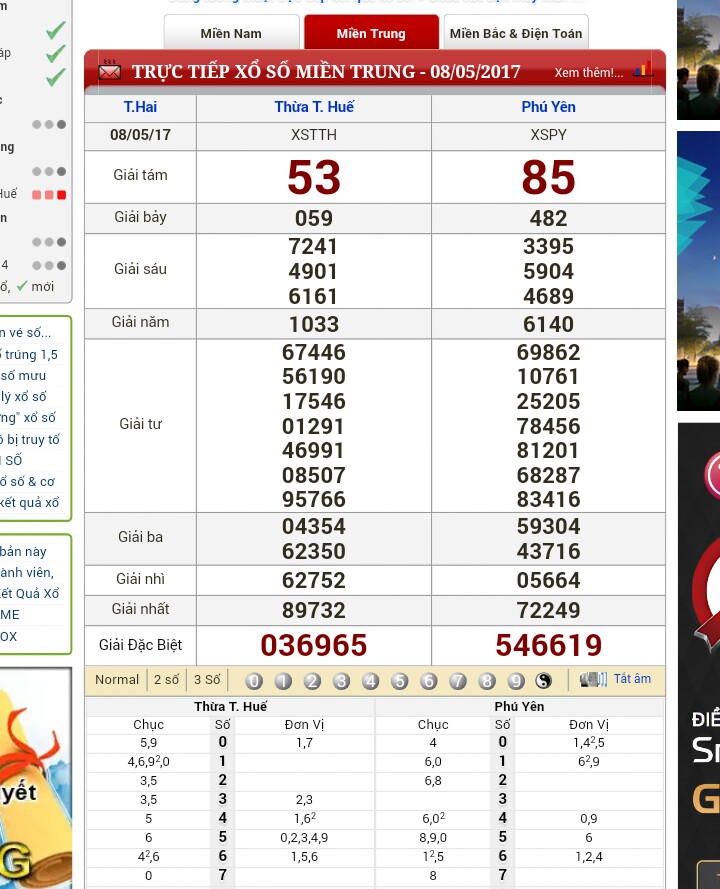Click digit 0 filter ball
The width and height of the screenshot is (720, 889).
coord(254,681)
